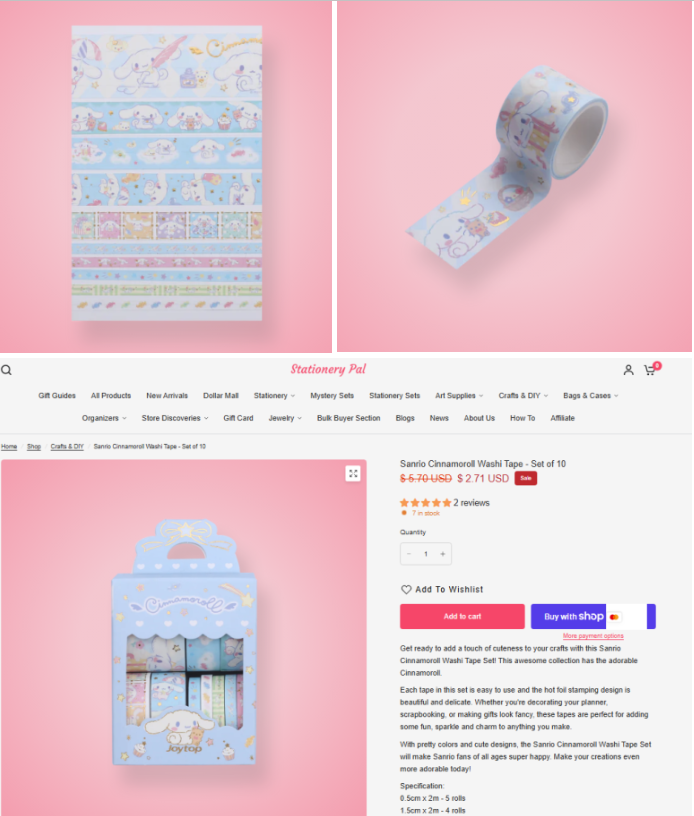Click the five-star review rating
Screen dimensions: 694x816
coord(425,503)
